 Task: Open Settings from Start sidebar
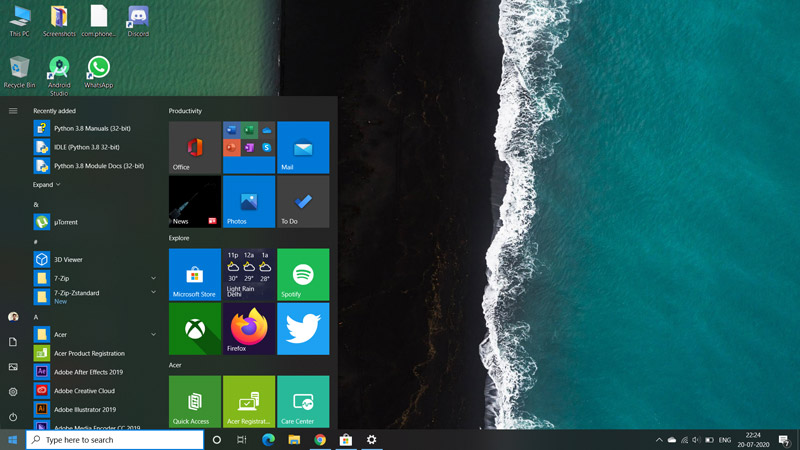coord(13,392)
